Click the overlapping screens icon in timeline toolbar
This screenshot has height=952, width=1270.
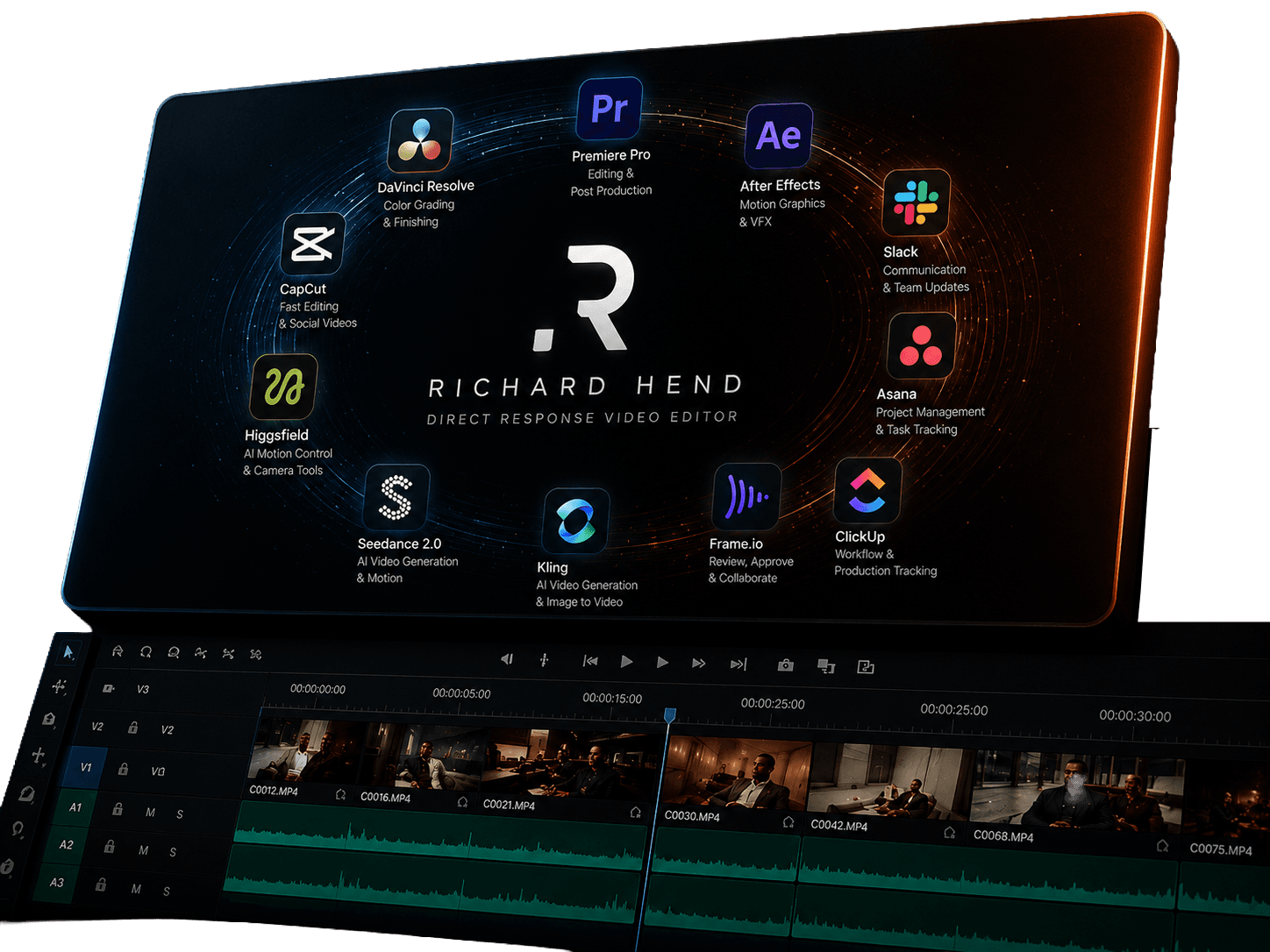click(826, 666)
